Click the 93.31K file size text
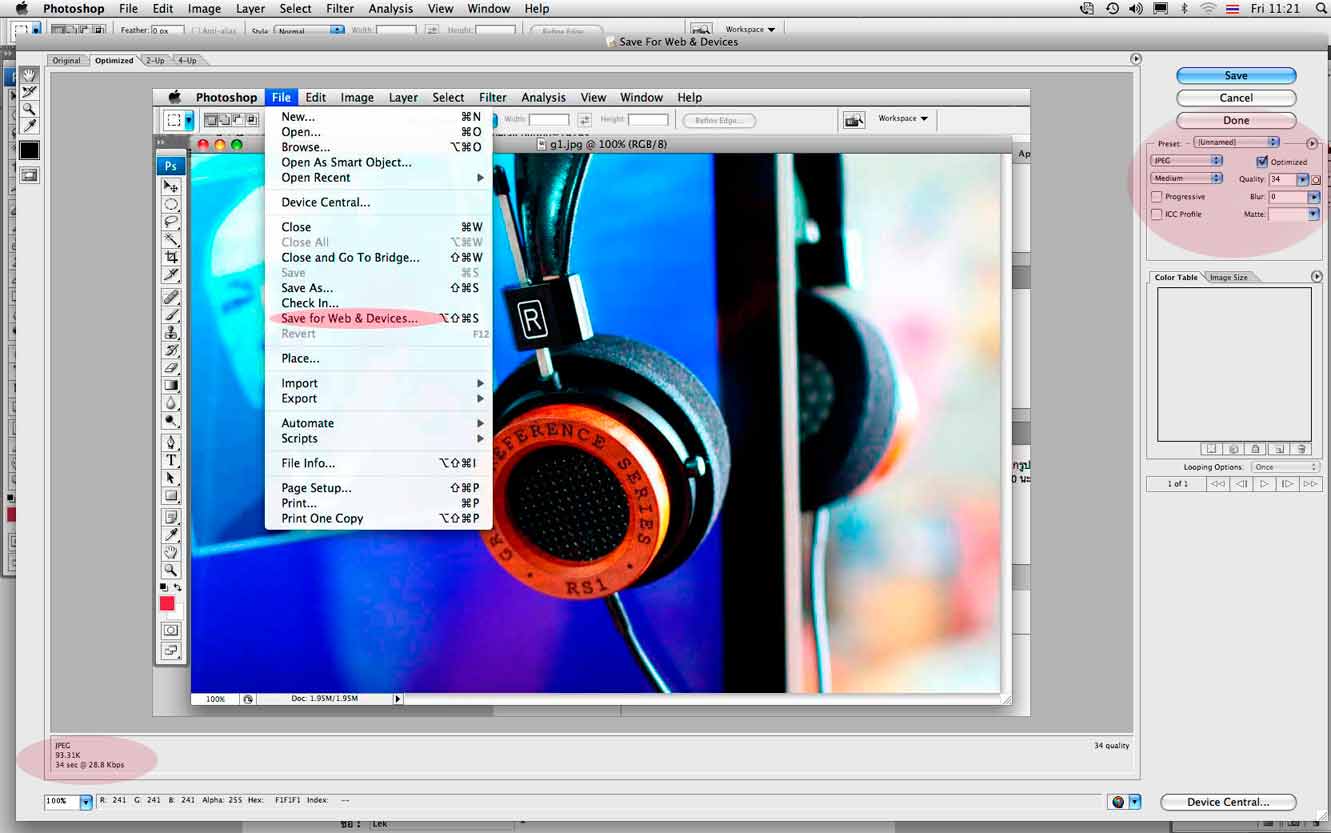The height and width of the screenshot is (833, 1331). tap(67, 755)
